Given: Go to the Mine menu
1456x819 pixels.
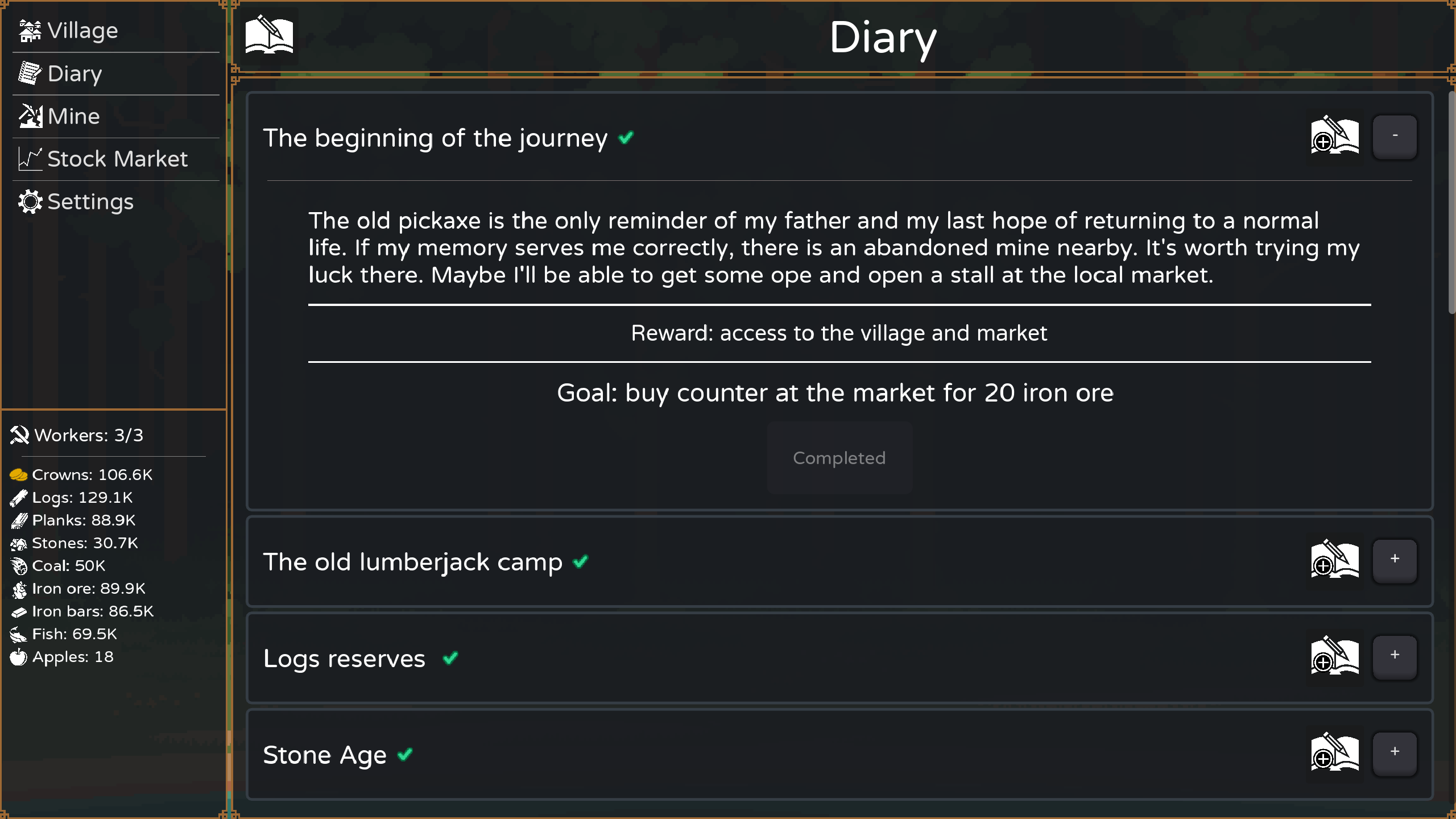Looking at the screenshot, I should tap(74, 116).
